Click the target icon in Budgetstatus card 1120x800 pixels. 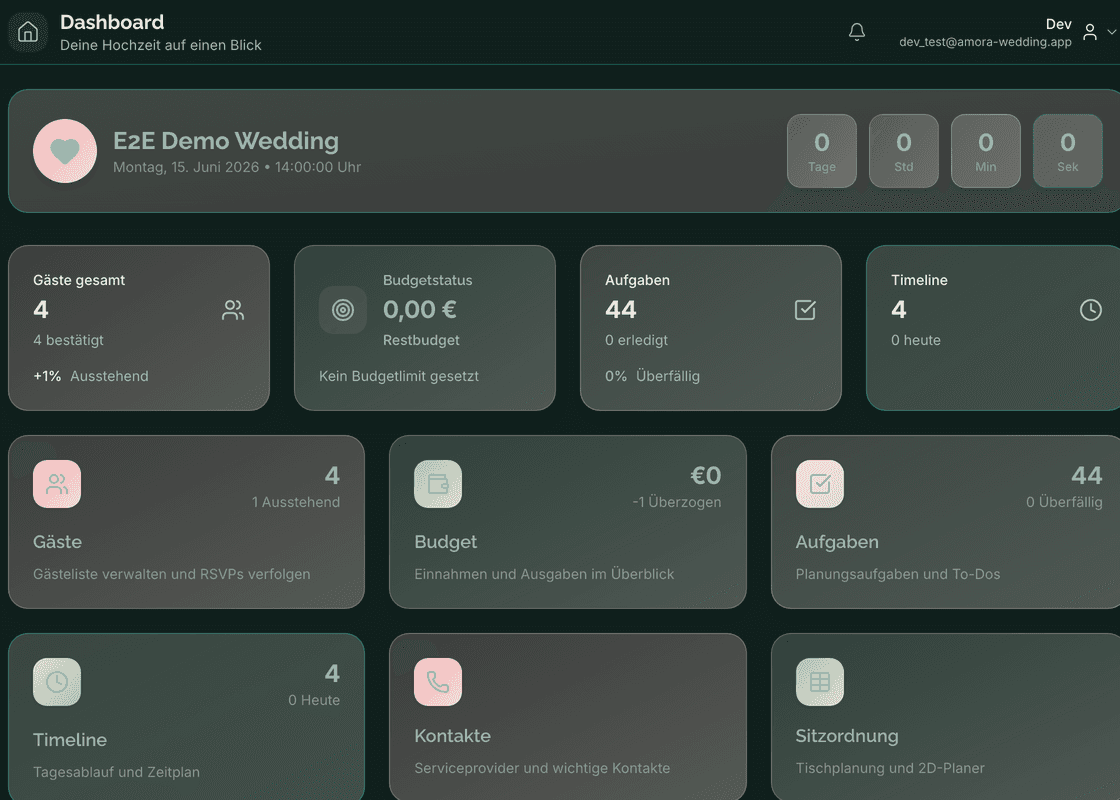(343, 310)
